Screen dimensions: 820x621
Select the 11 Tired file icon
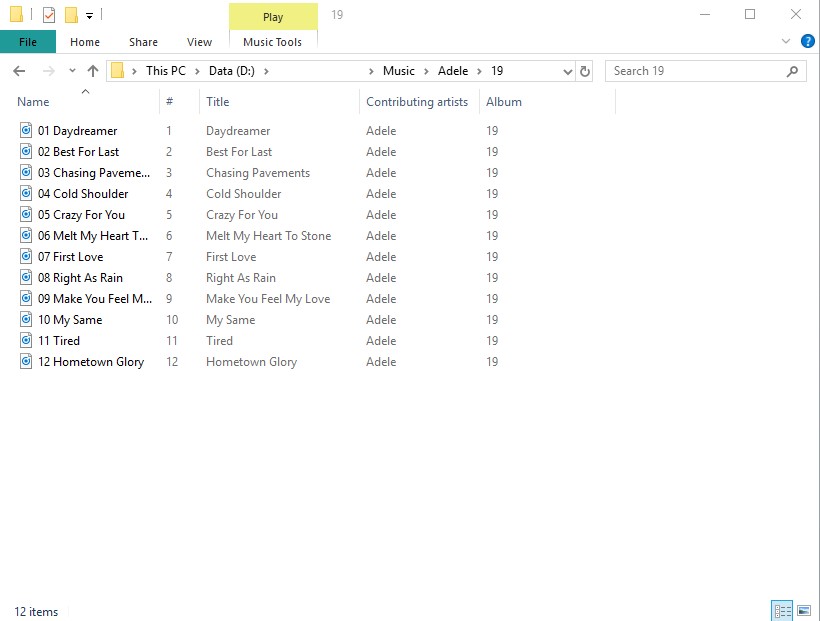[x=26, y=340]
